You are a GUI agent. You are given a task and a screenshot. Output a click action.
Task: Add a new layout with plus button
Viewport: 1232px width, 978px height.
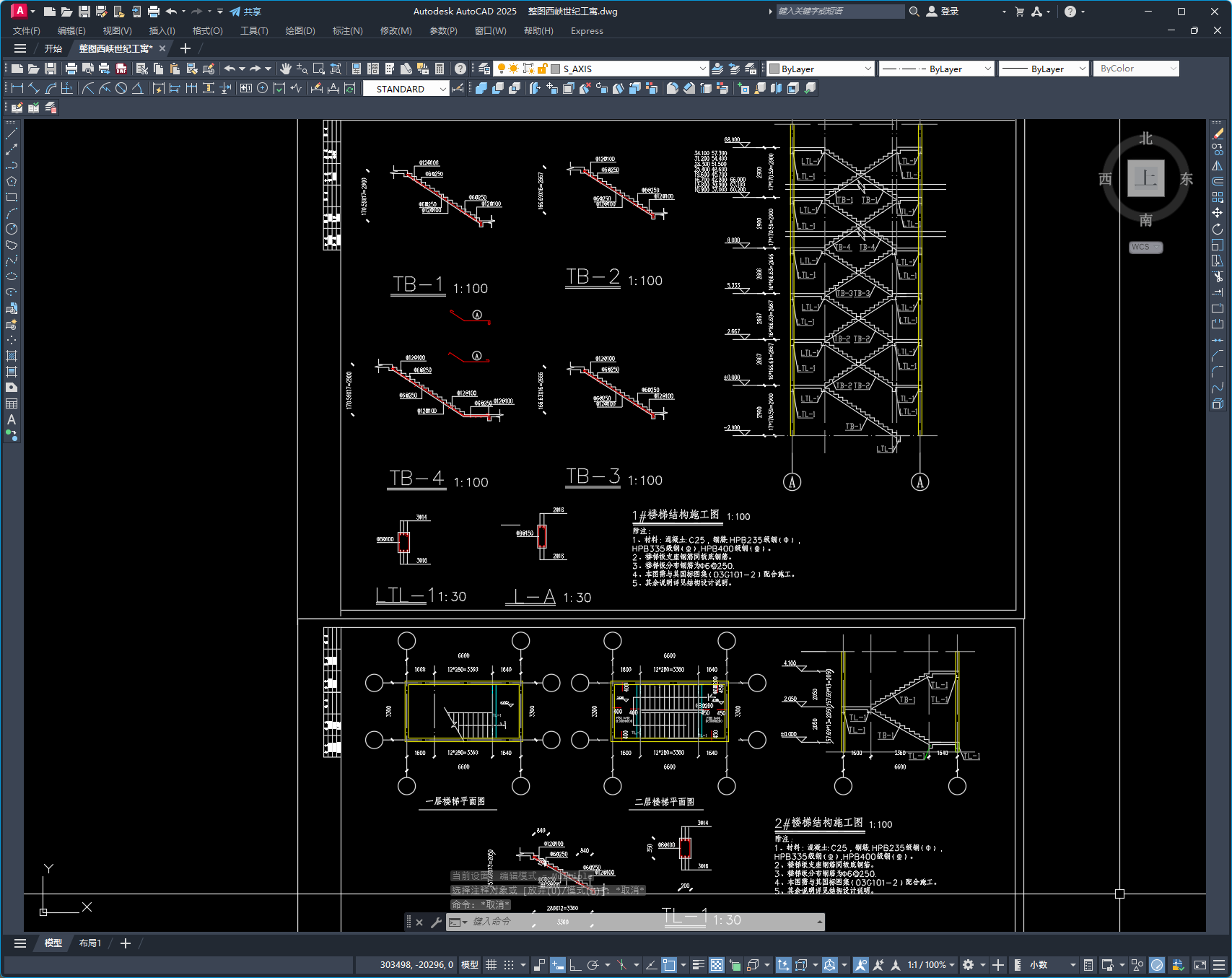click(125, 943)
